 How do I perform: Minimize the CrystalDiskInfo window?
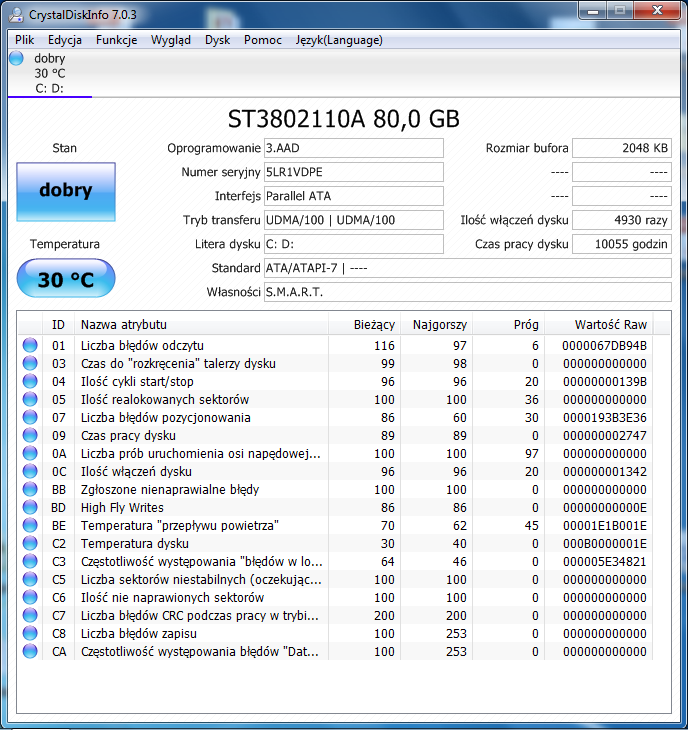coord(593,11)
